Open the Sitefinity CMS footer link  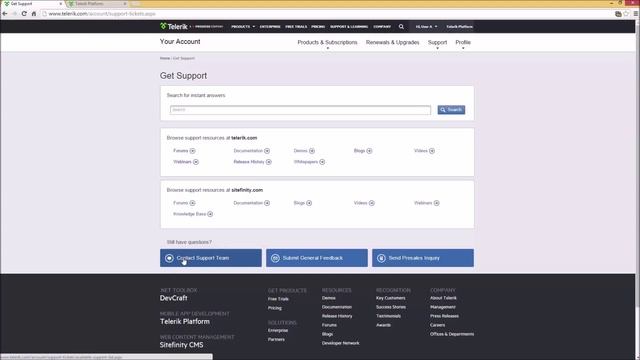tap(182, 345)
